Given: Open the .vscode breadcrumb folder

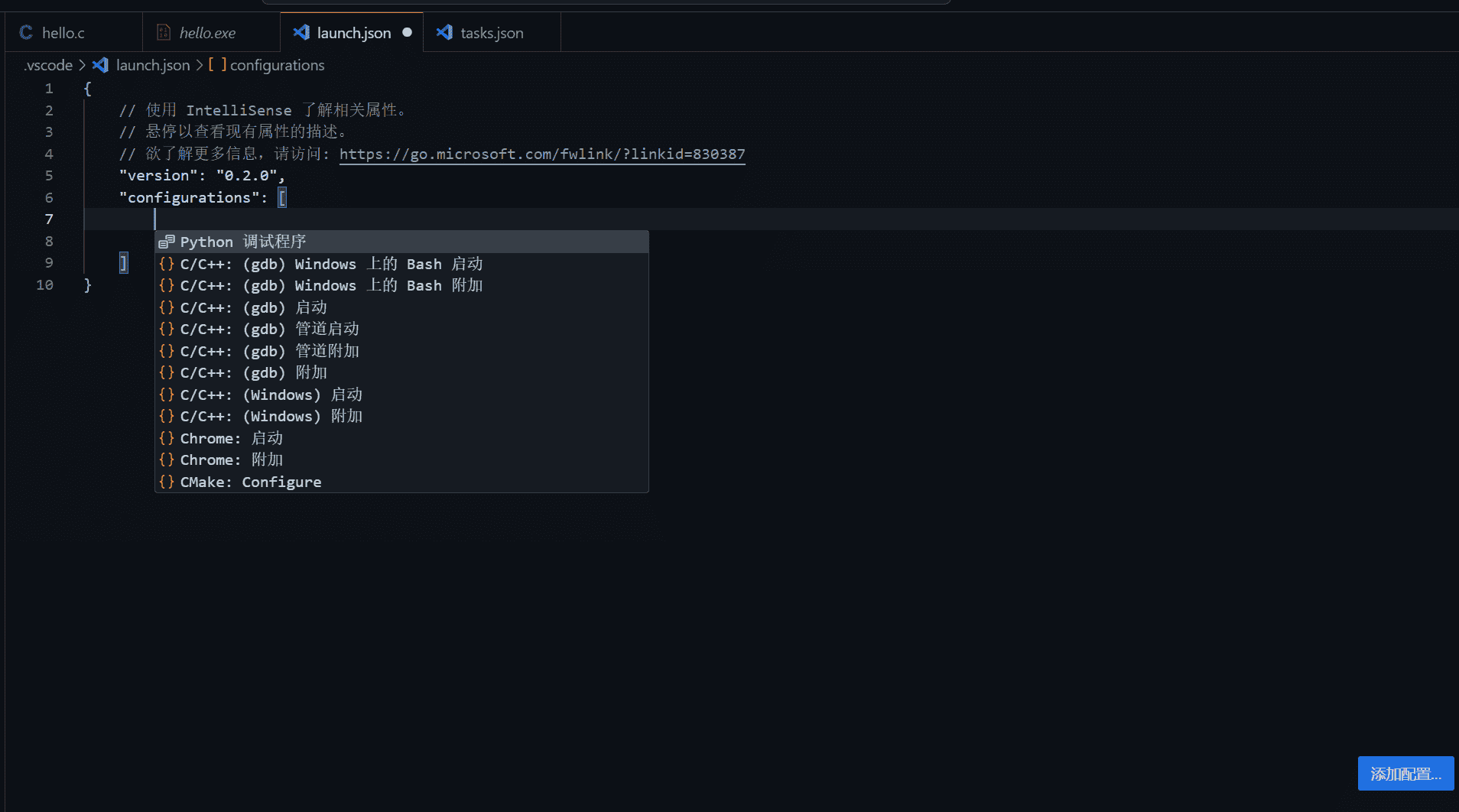Looking at the screenshot, I should (x=48, y=65).
